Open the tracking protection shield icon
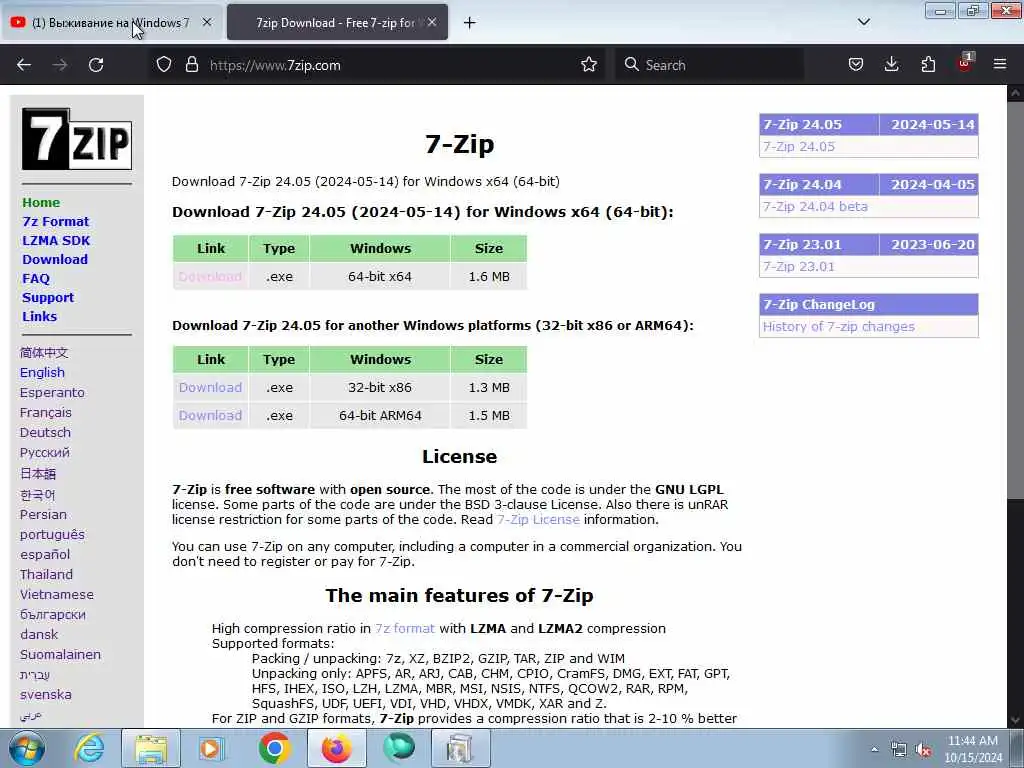The width and height of the screenshot is (1024, 768). click(164, 65)
